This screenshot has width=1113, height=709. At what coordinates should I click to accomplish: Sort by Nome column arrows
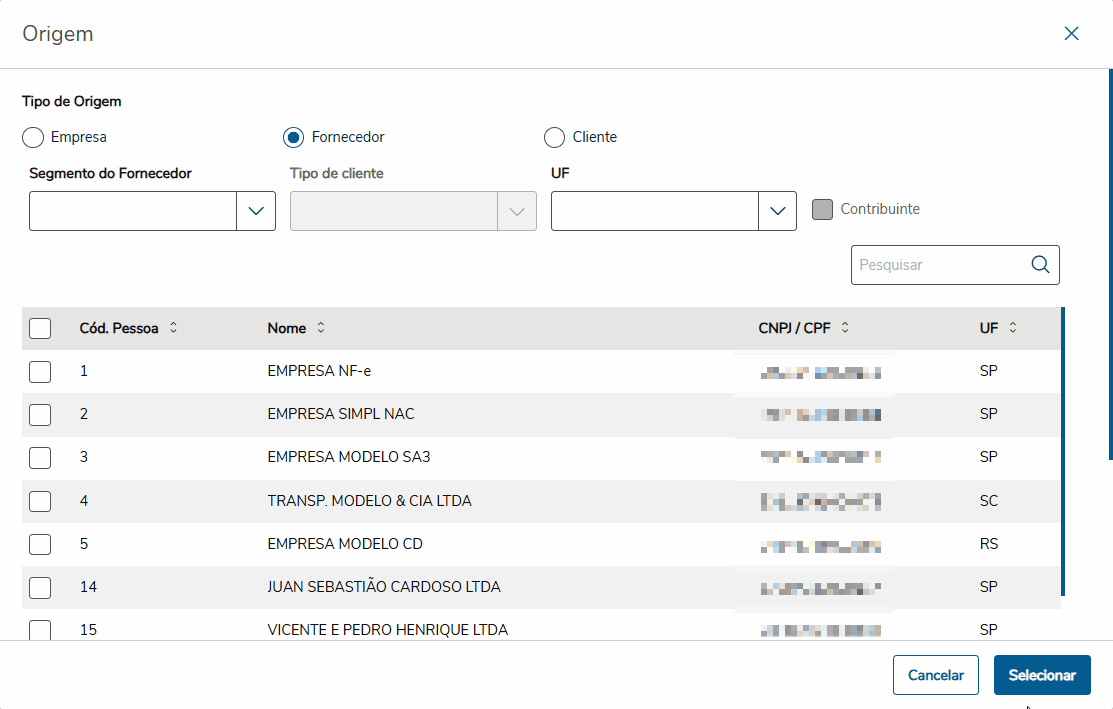321,327
